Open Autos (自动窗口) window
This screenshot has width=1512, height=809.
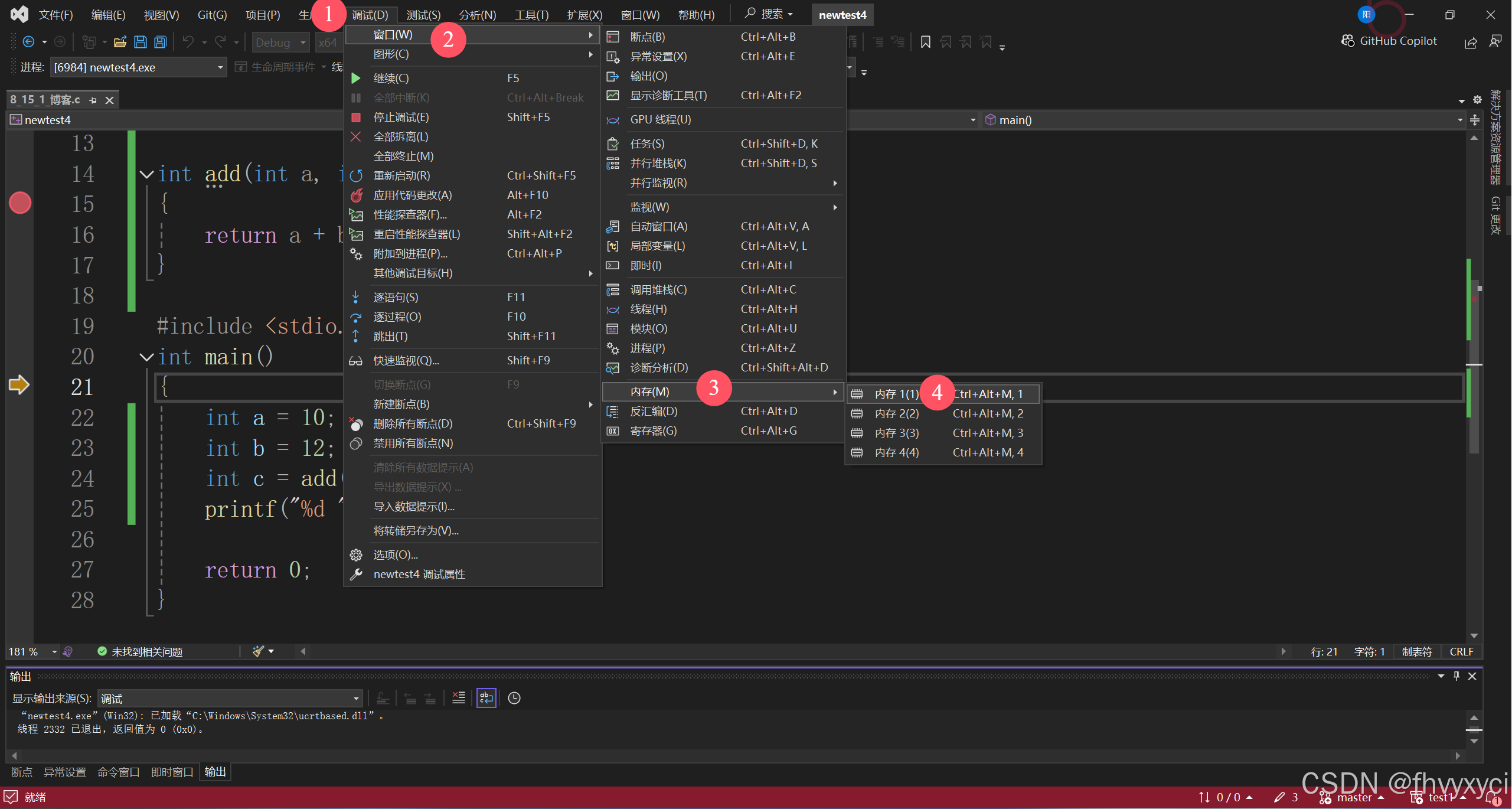(x=723, y=226)
